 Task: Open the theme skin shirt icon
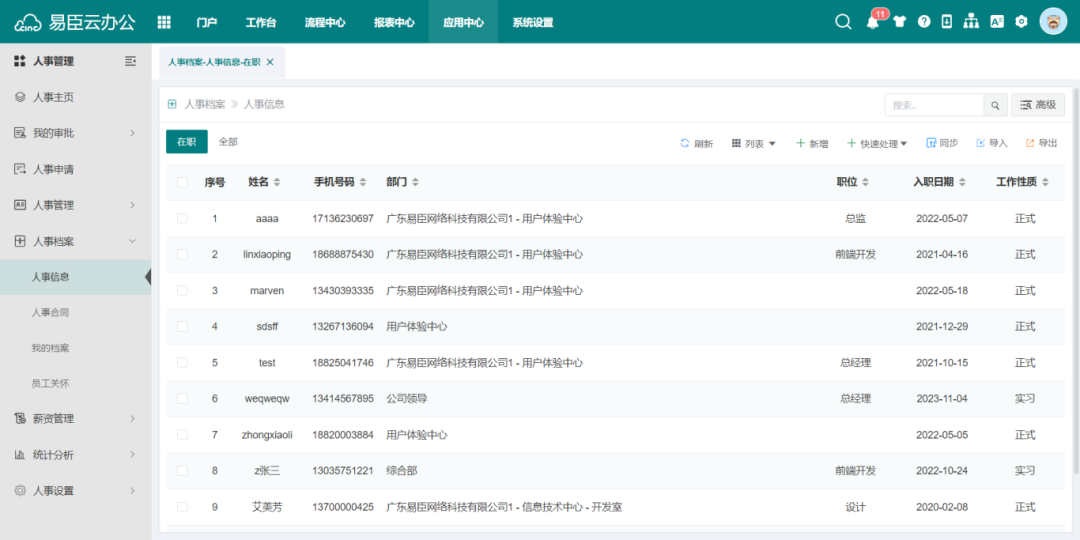coord(900,21)
